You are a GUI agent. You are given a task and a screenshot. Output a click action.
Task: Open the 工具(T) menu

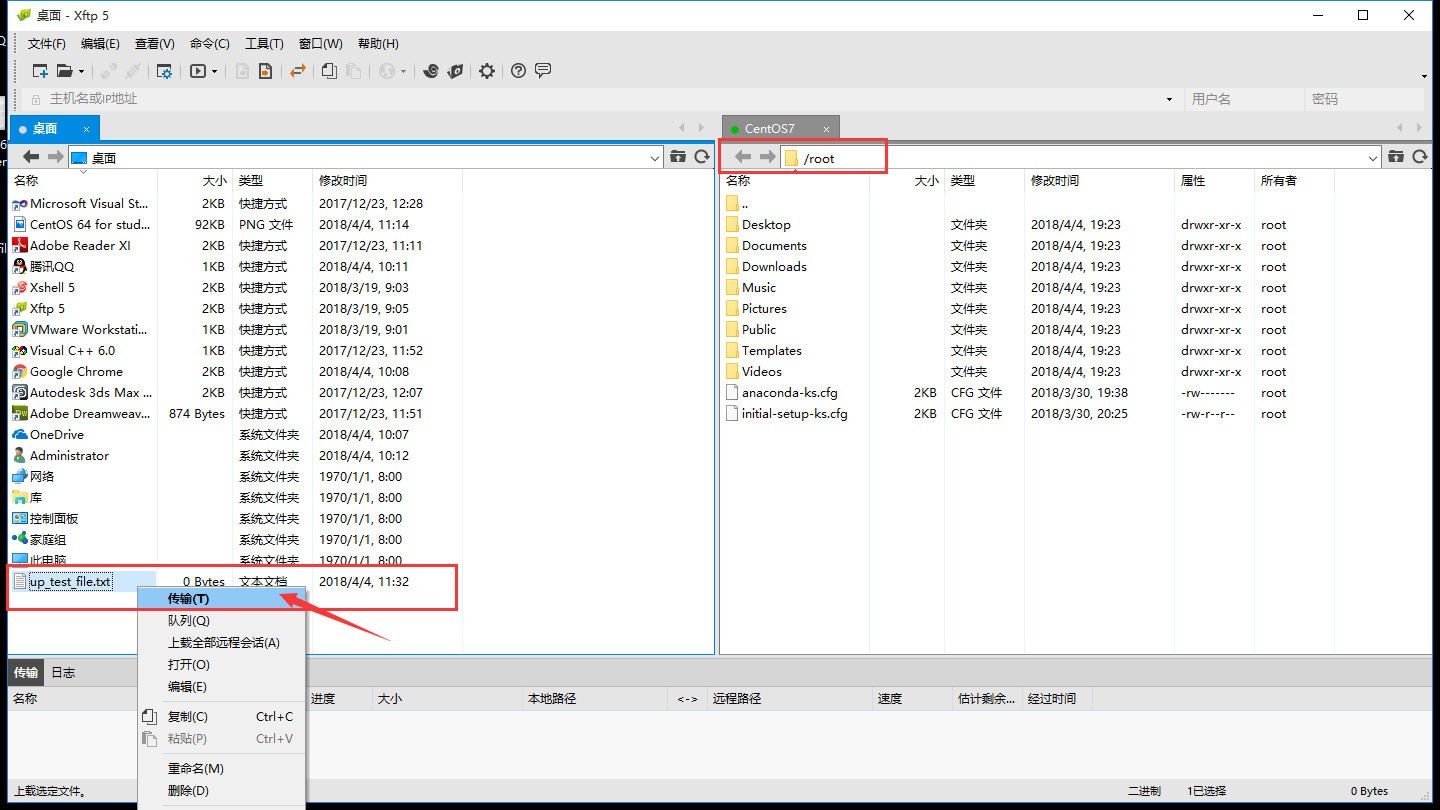coord(264,44)
